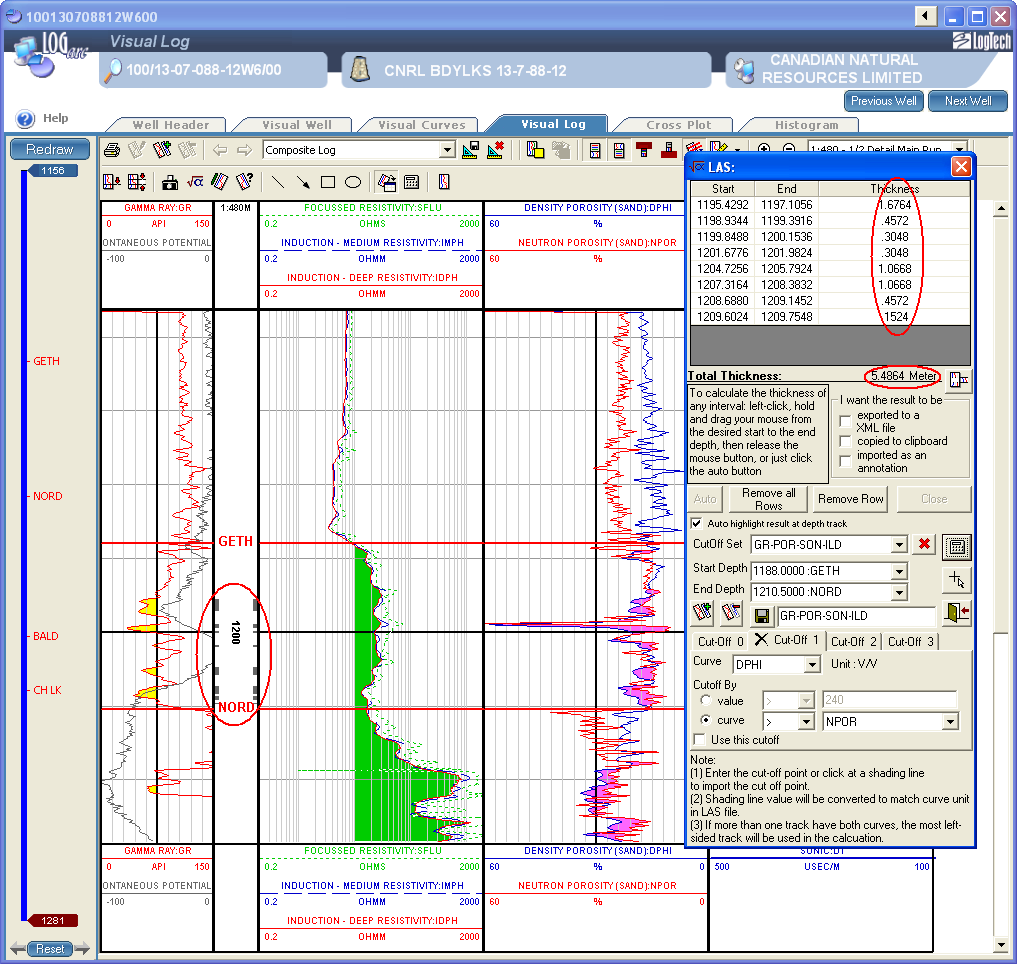Click the Remove Row button
Screen dimensions: 1017x964
(851, 499)
